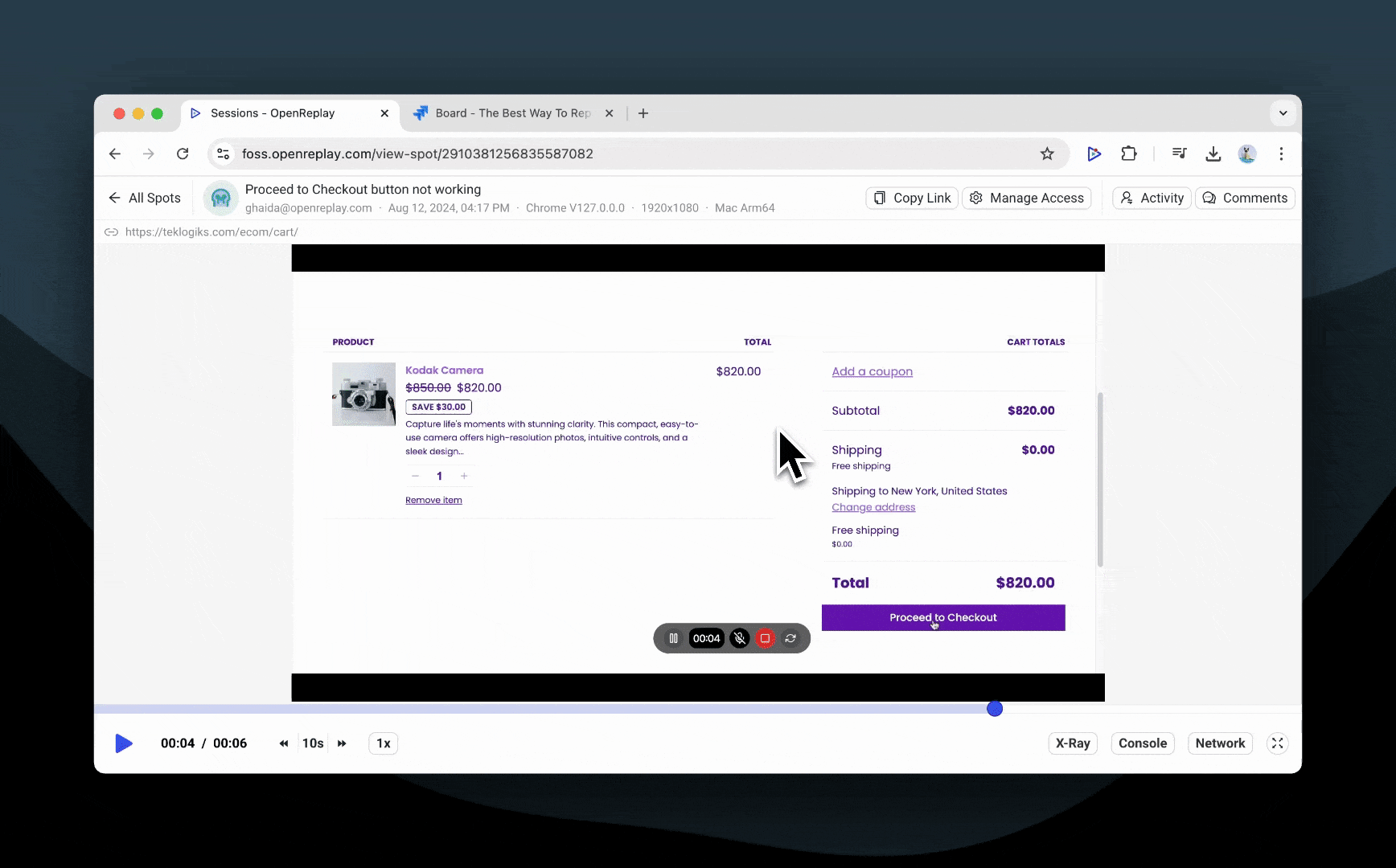This screenshot has height=868, width=1396.
Task: Click Copy Link button
Action: pos(912,198)
